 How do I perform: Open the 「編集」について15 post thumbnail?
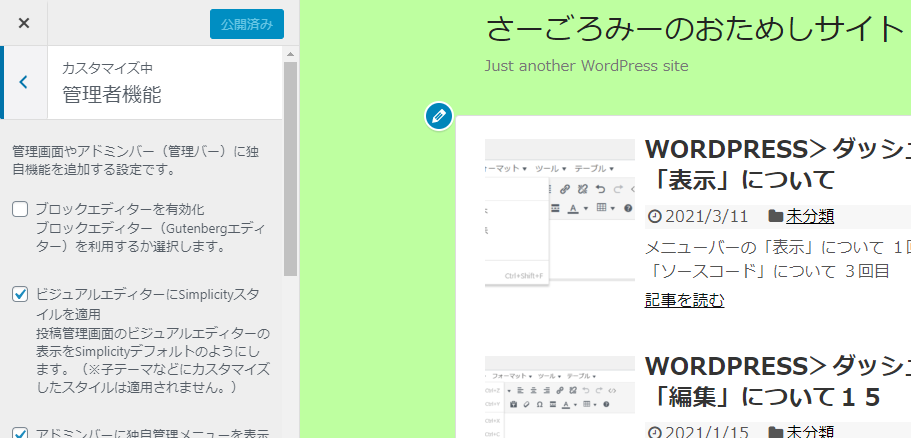pos(559,396)
